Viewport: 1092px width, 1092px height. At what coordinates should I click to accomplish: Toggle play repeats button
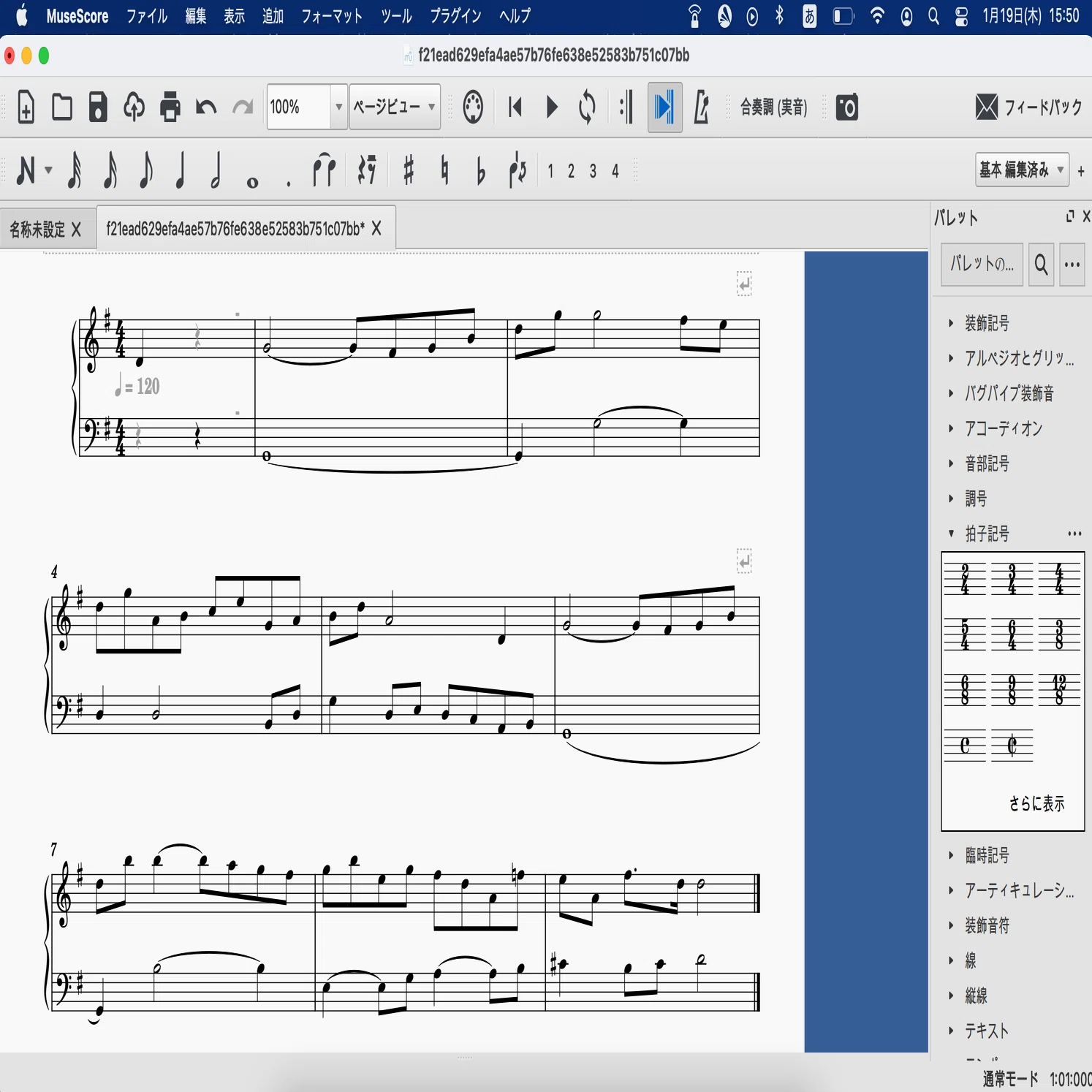click(x=626, y=107)
